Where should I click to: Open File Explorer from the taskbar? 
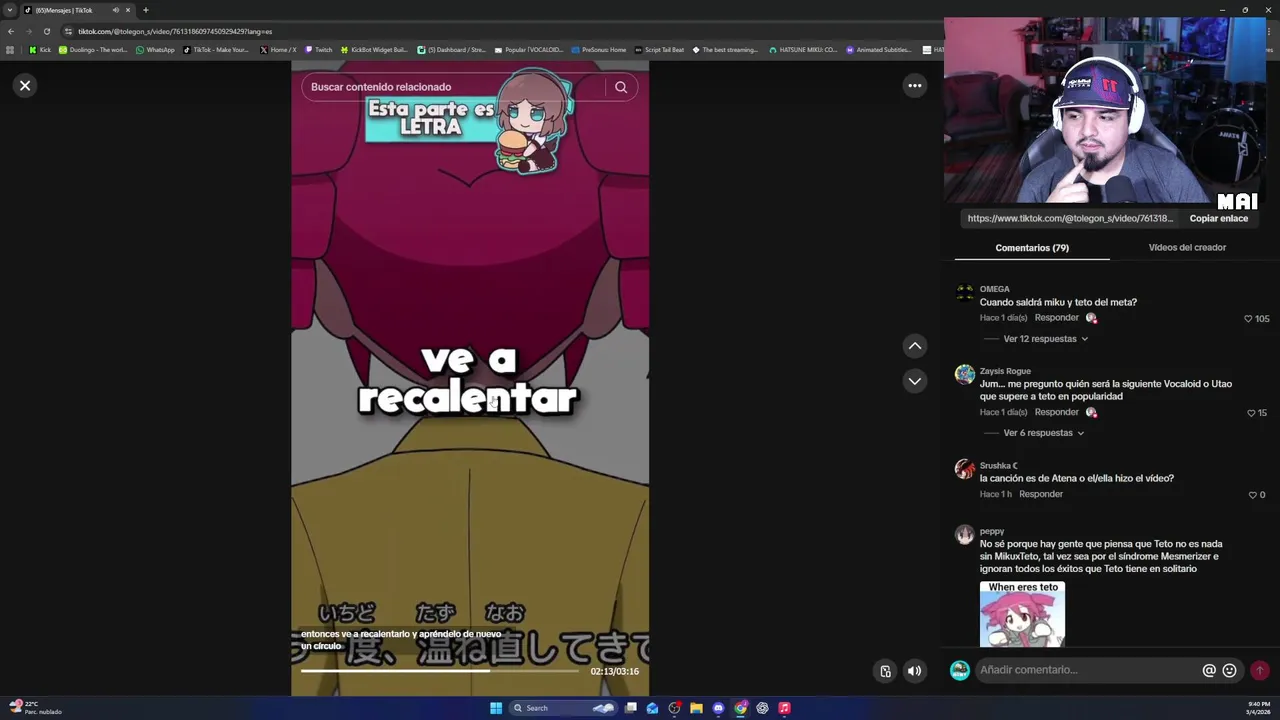[696, 708]
